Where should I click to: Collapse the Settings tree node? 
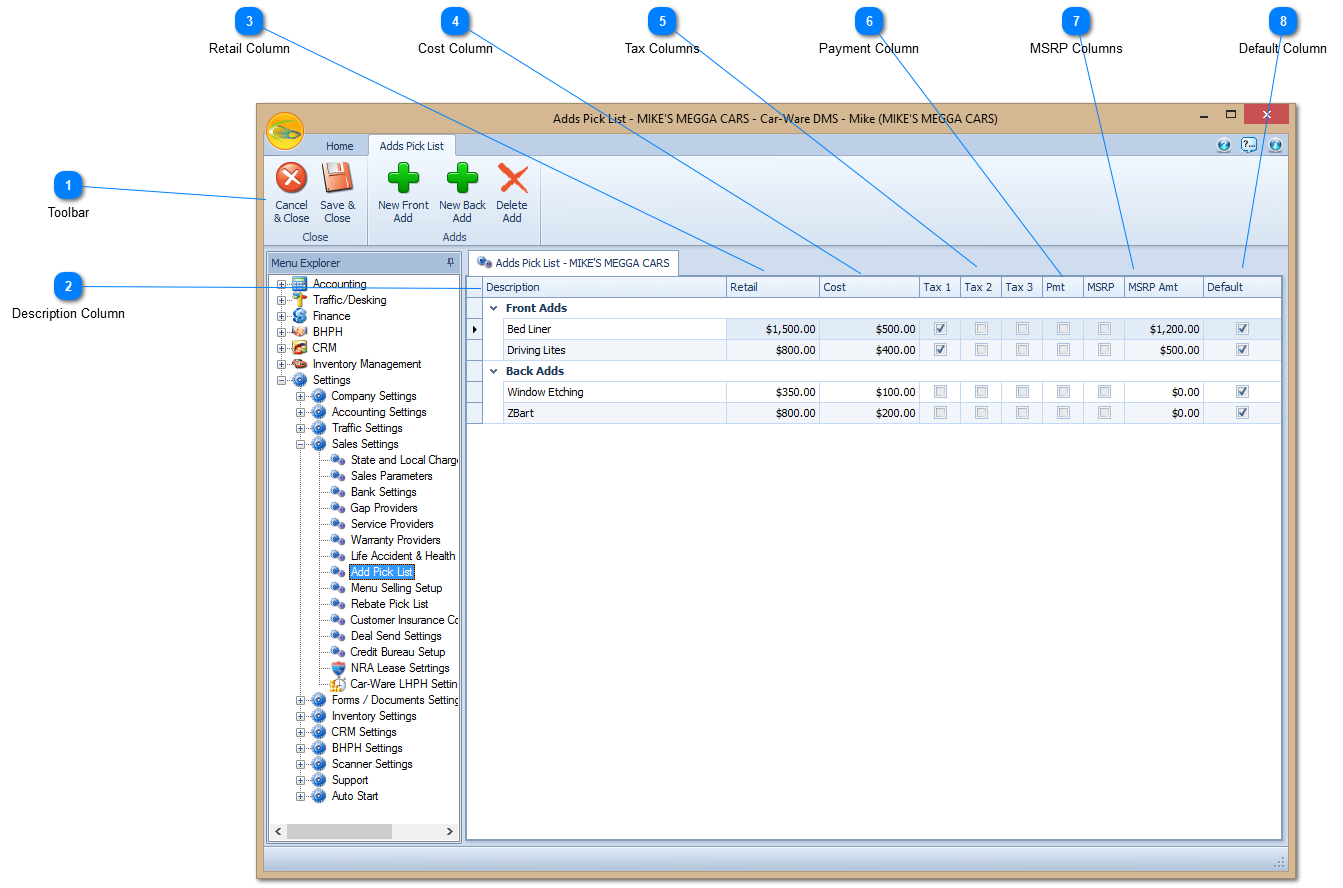[282, 380]
